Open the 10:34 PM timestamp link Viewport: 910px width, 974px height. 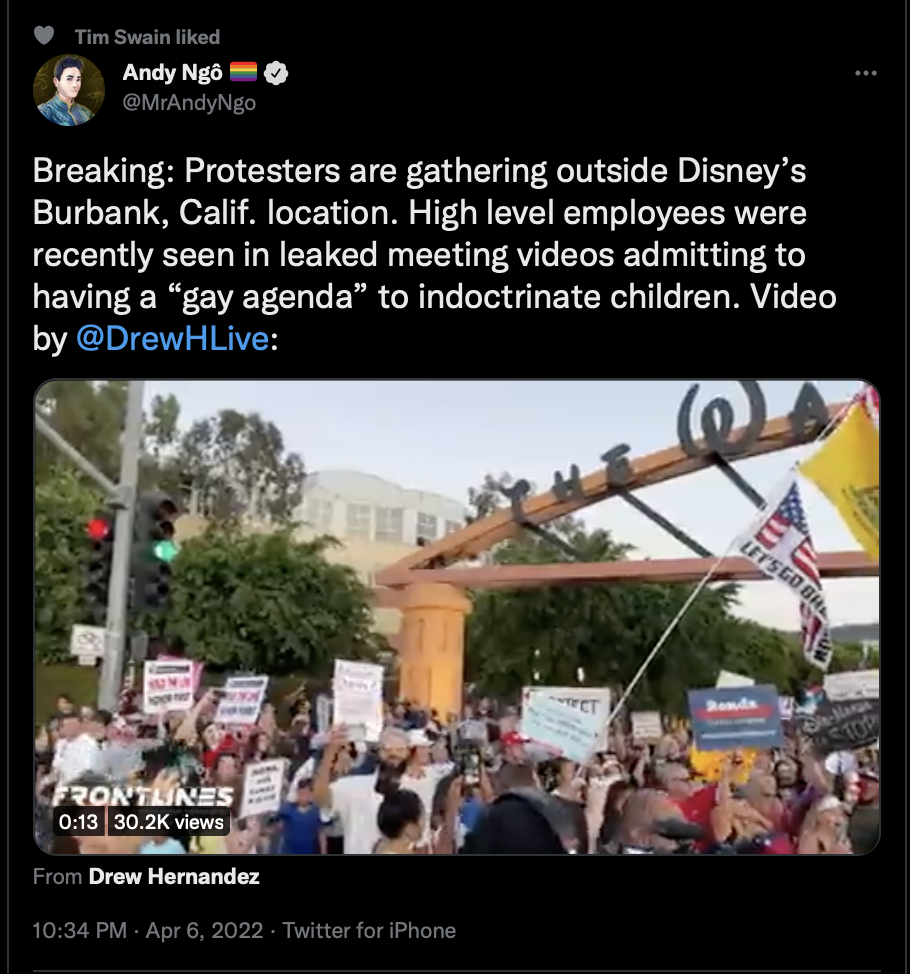(80, 931)
